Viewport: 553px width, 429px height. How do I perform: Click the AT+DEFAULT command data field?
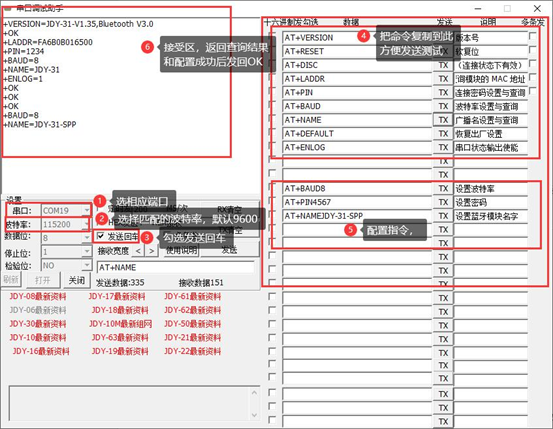point(357,134)
